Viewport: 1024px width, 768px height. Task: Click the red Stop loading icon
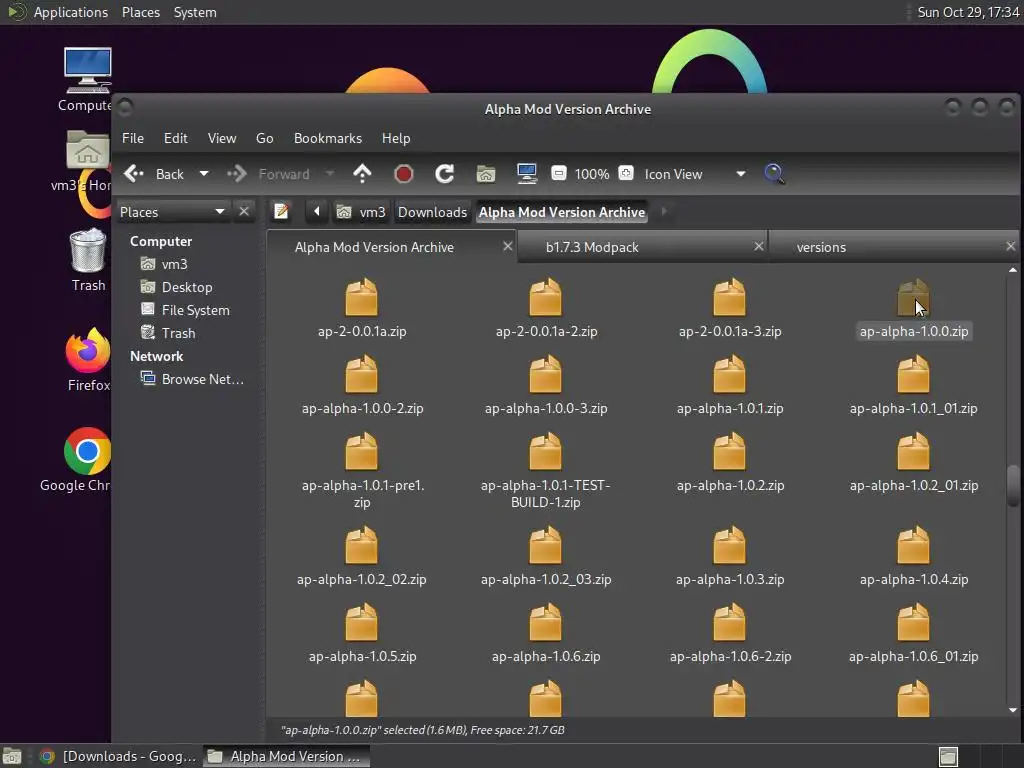[404, 174]
